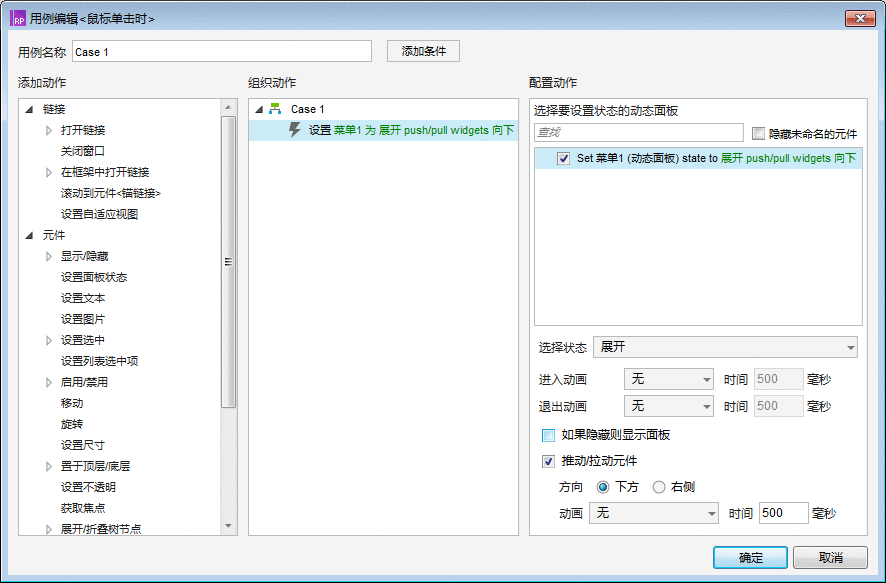This screenshot has height=583, width=886.
Task: Uncheck the Set 菜单1 panel checkbox
Action: point(563,158)
